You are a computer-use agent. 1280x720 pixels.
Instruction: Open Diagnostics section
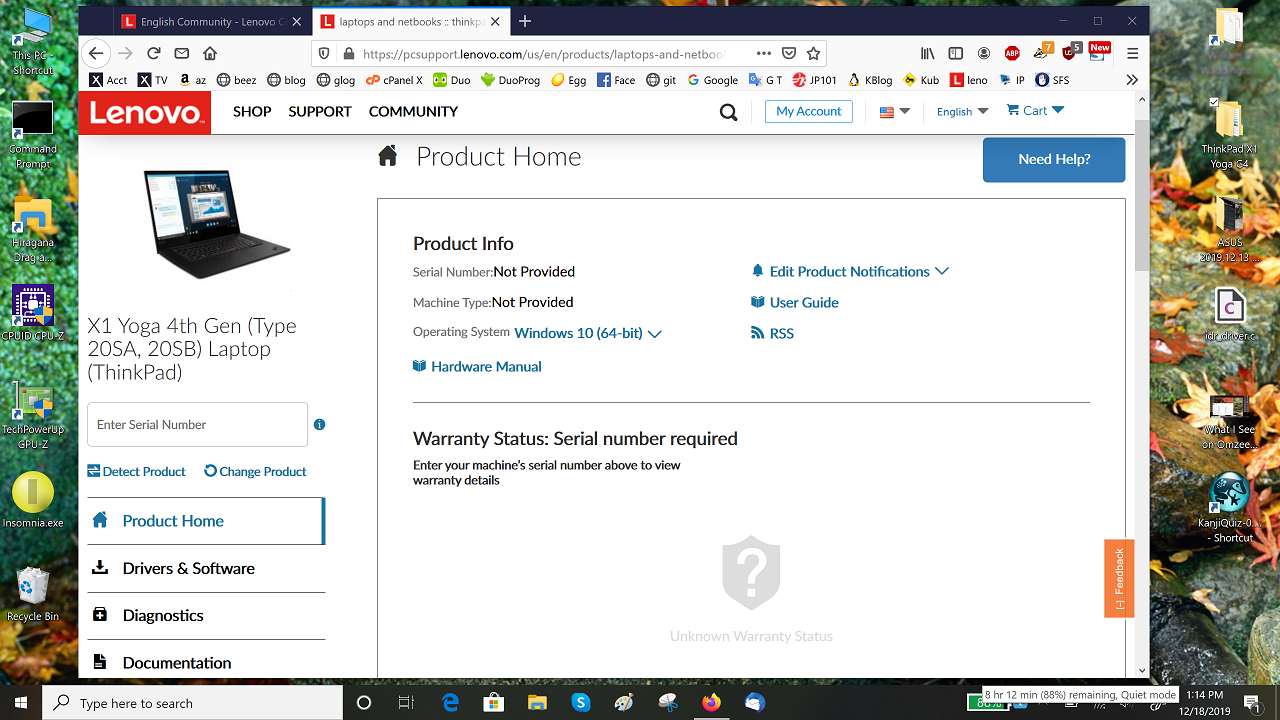(x=206, y=615)
